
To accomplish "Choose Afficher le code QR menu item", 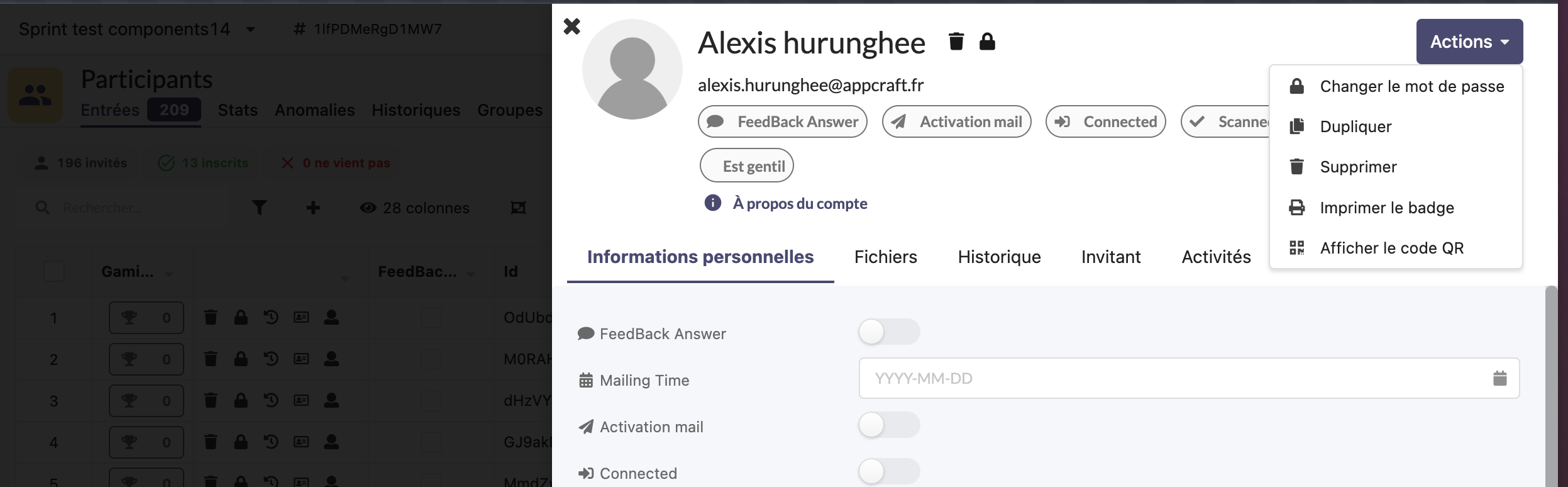I will (x=1391, y=248).
